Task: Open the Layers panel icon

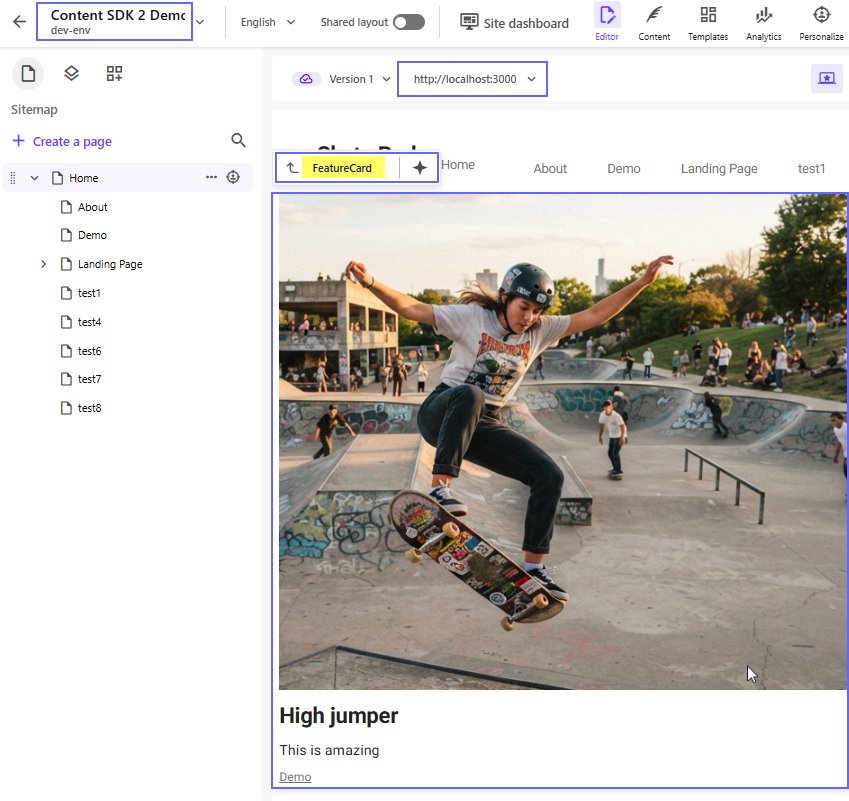Action: tap(71, 73)
